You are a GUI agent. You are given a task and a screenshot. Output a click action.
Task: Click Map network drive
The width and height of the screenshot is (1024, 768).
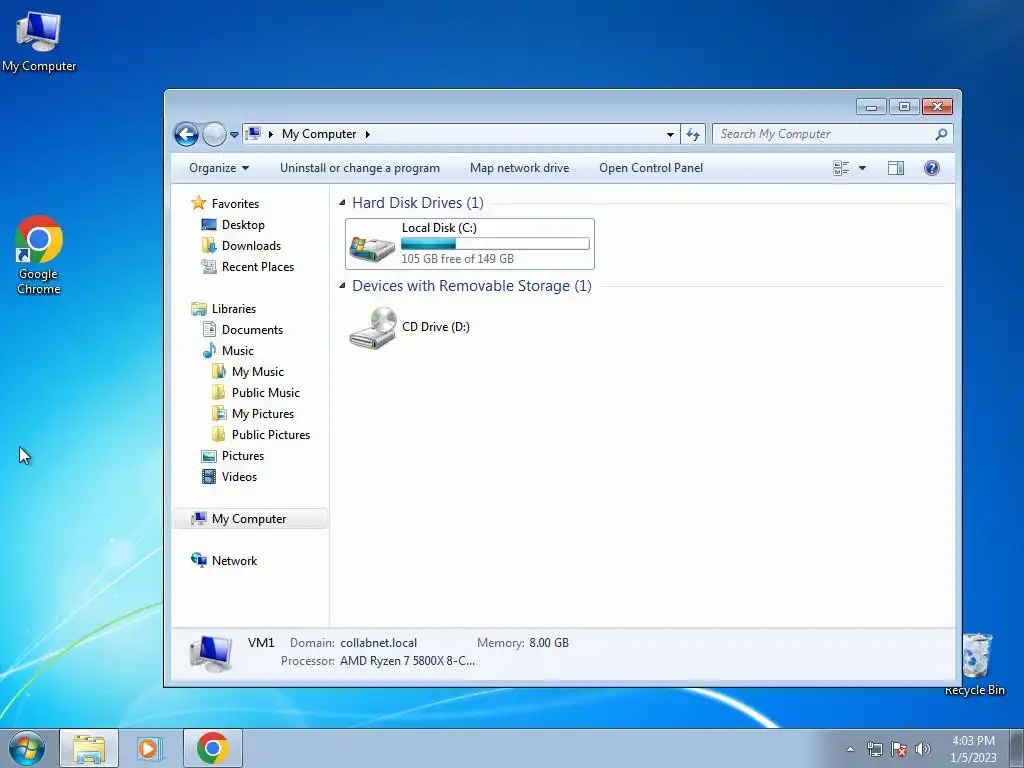tap(520, 168)
